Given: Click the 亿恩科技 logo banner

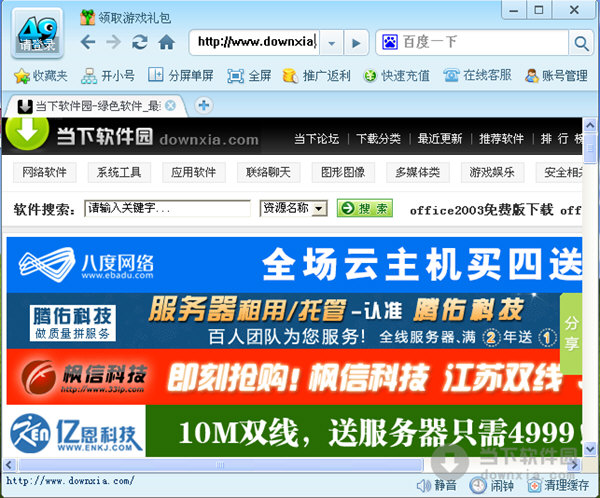Looking at the screenshot, I should pyautogui.click(x=76, y=431).
